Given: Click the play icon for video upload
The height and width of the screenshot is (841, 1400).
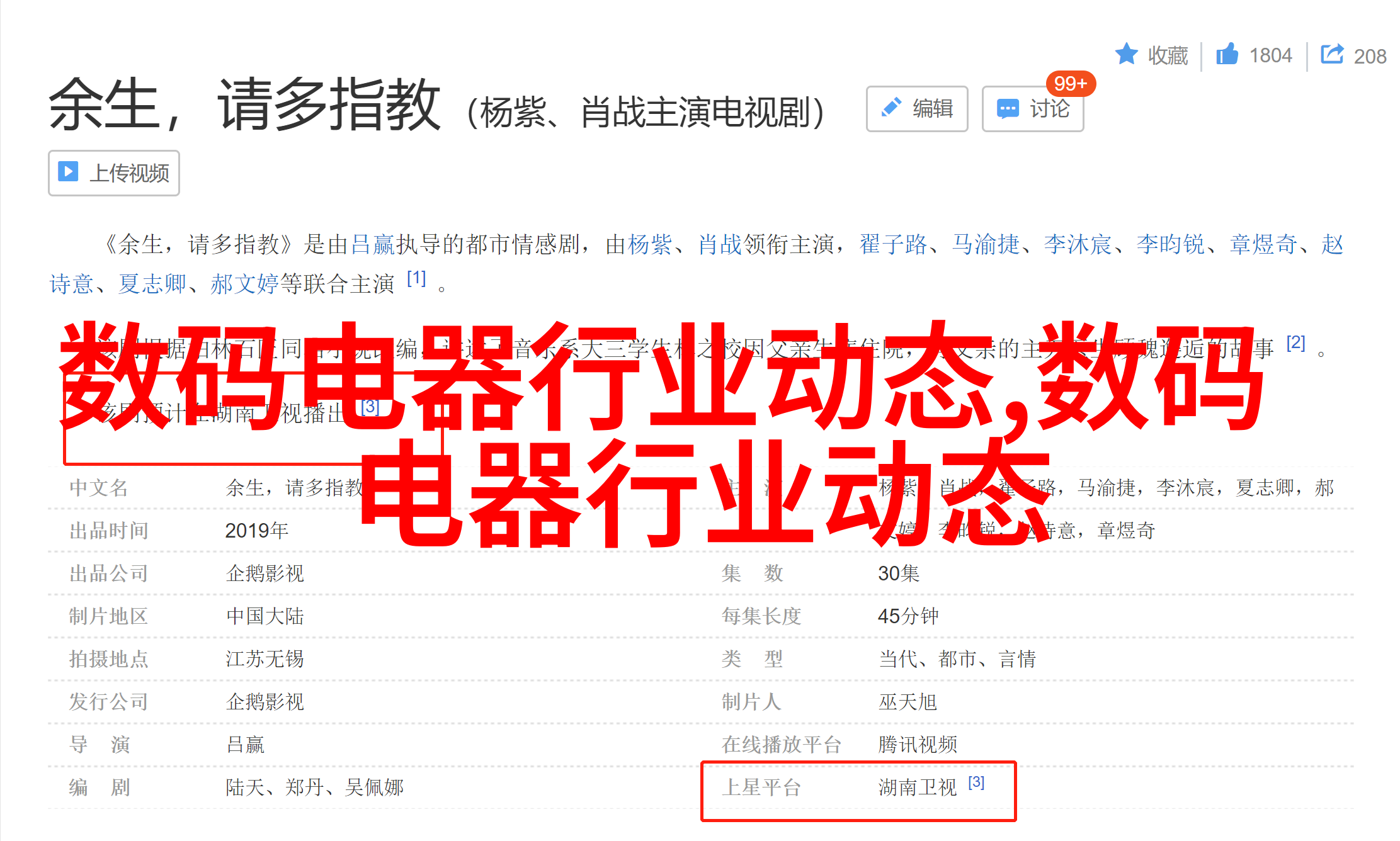Looking at the screenshot, I should pos(68,171).
